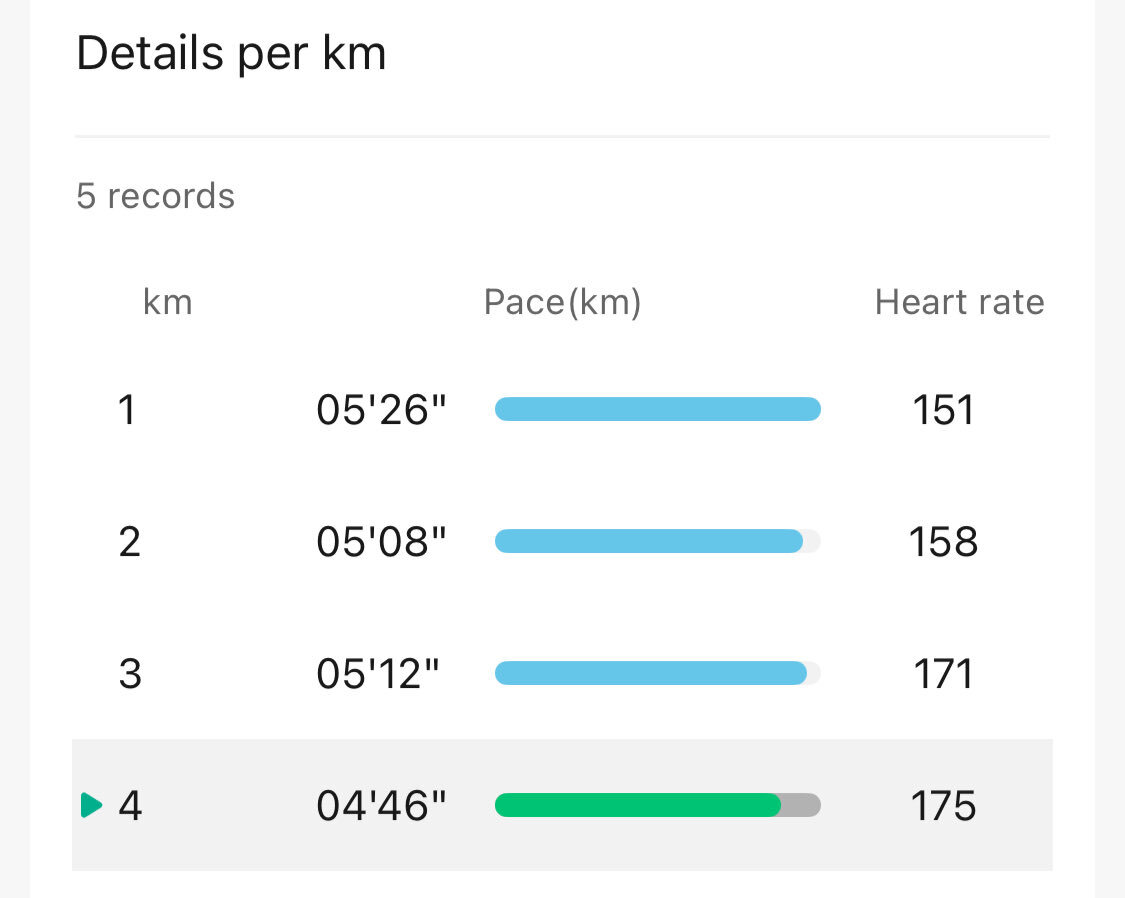This screenshot has height=898, width=1125.
Task: Click the 05'08" pace value
Action: (381, 542)
